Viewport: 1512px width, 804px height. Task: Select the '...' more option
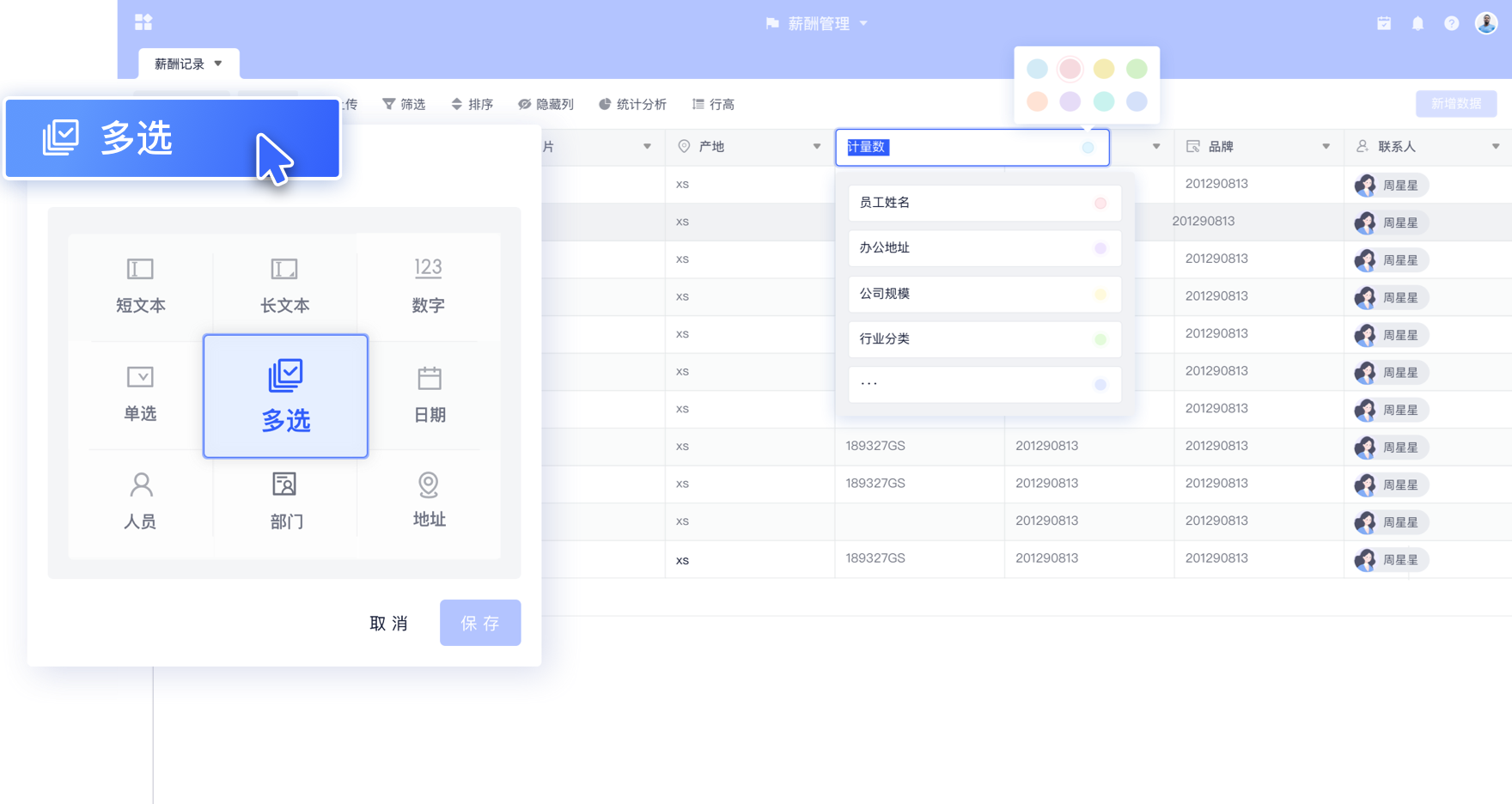985,385
